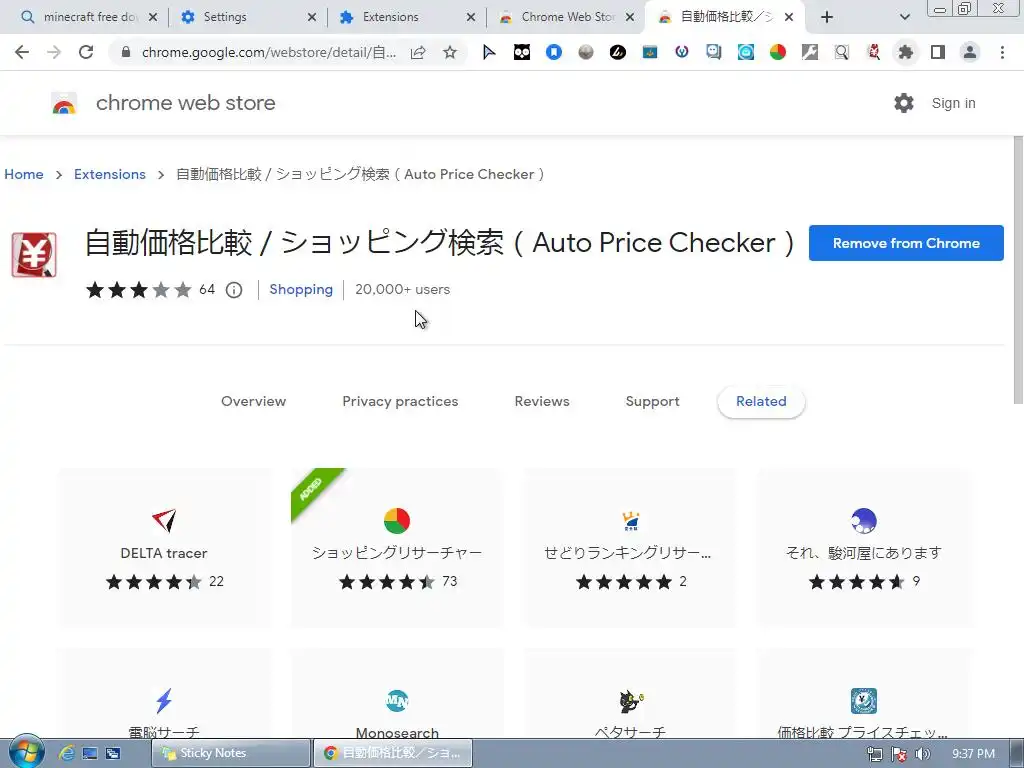Expand the tab search dropdown arrow
Screen dimensions: 1024x768
(904, 17)
